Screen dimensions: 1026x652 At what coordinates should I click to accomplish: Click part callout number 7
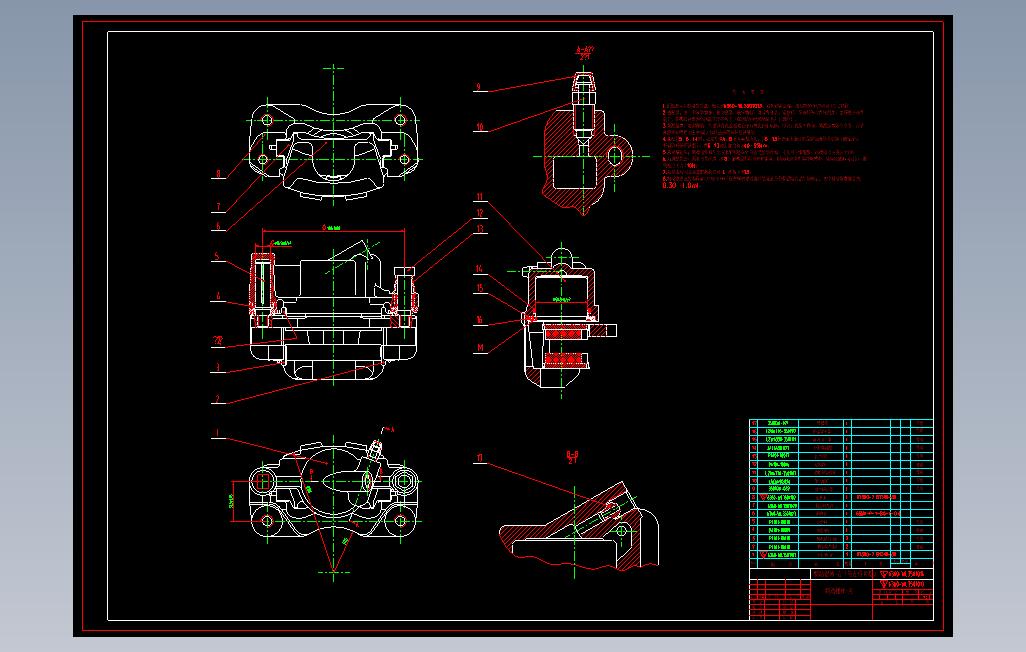pos(219,207)
